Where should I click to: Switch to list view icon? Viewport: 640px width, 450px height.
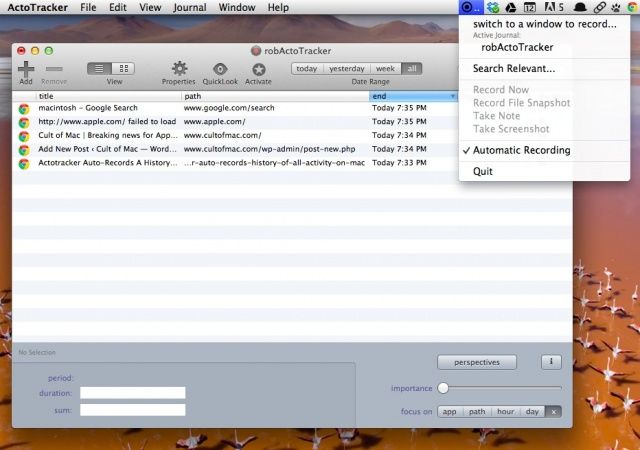coord(99,69)
